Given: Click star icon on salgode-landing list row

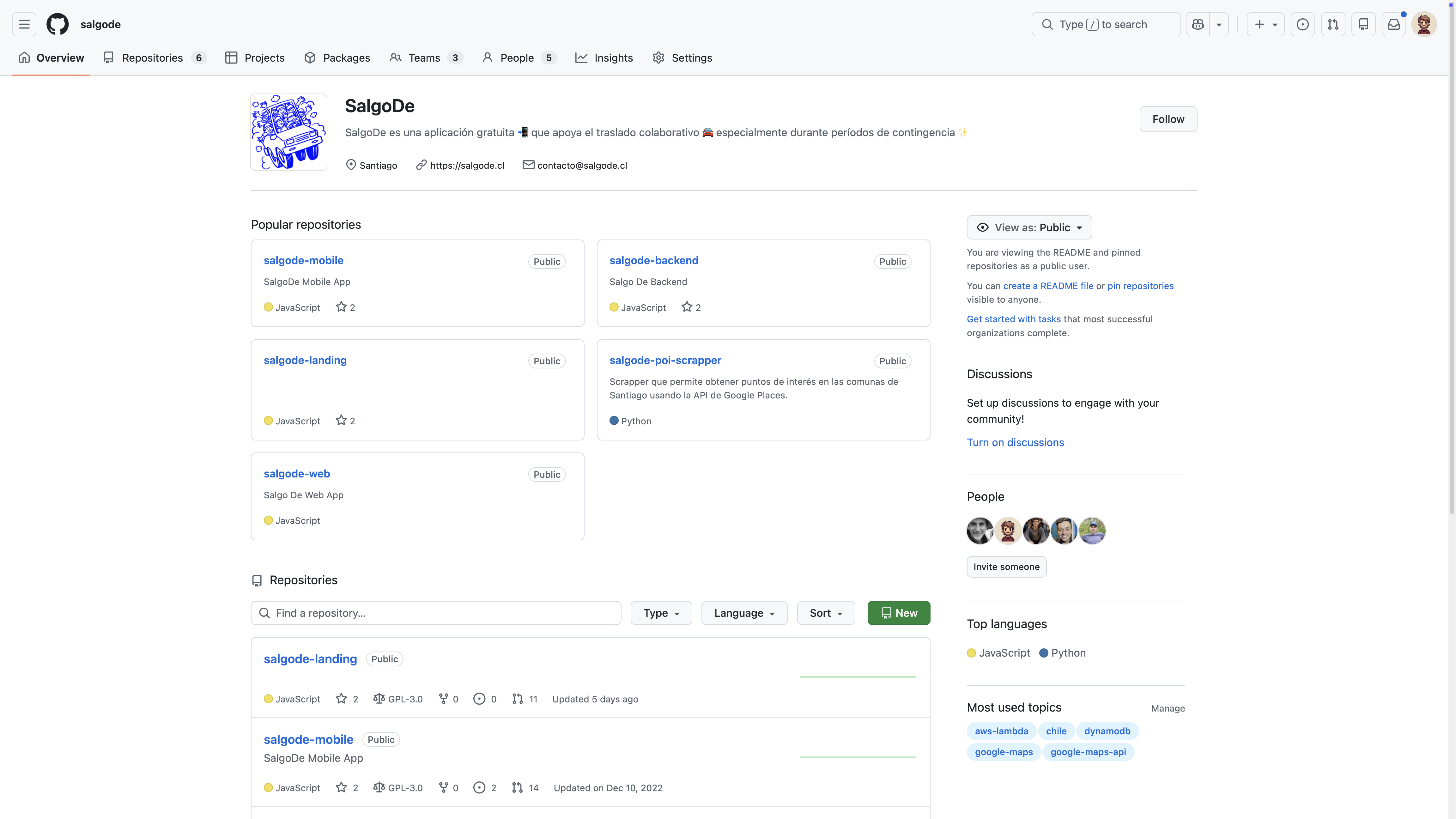Looking at the screenshot, I should point(341,699).
